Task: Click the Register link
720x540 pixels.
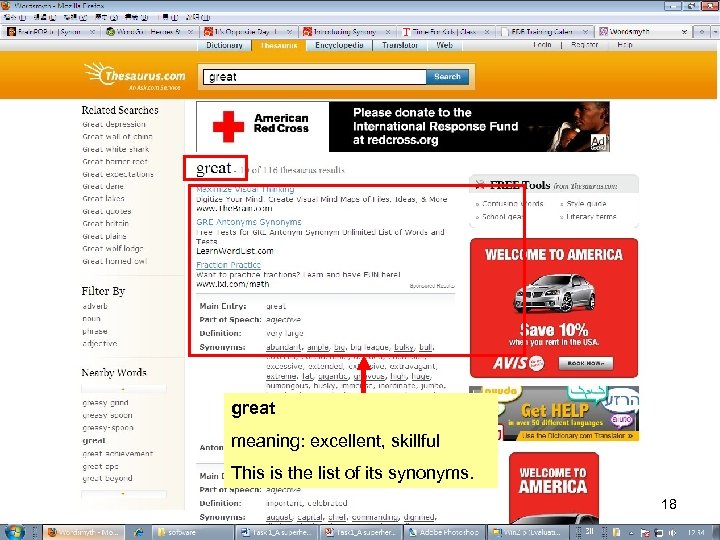Action: point(585,45)
